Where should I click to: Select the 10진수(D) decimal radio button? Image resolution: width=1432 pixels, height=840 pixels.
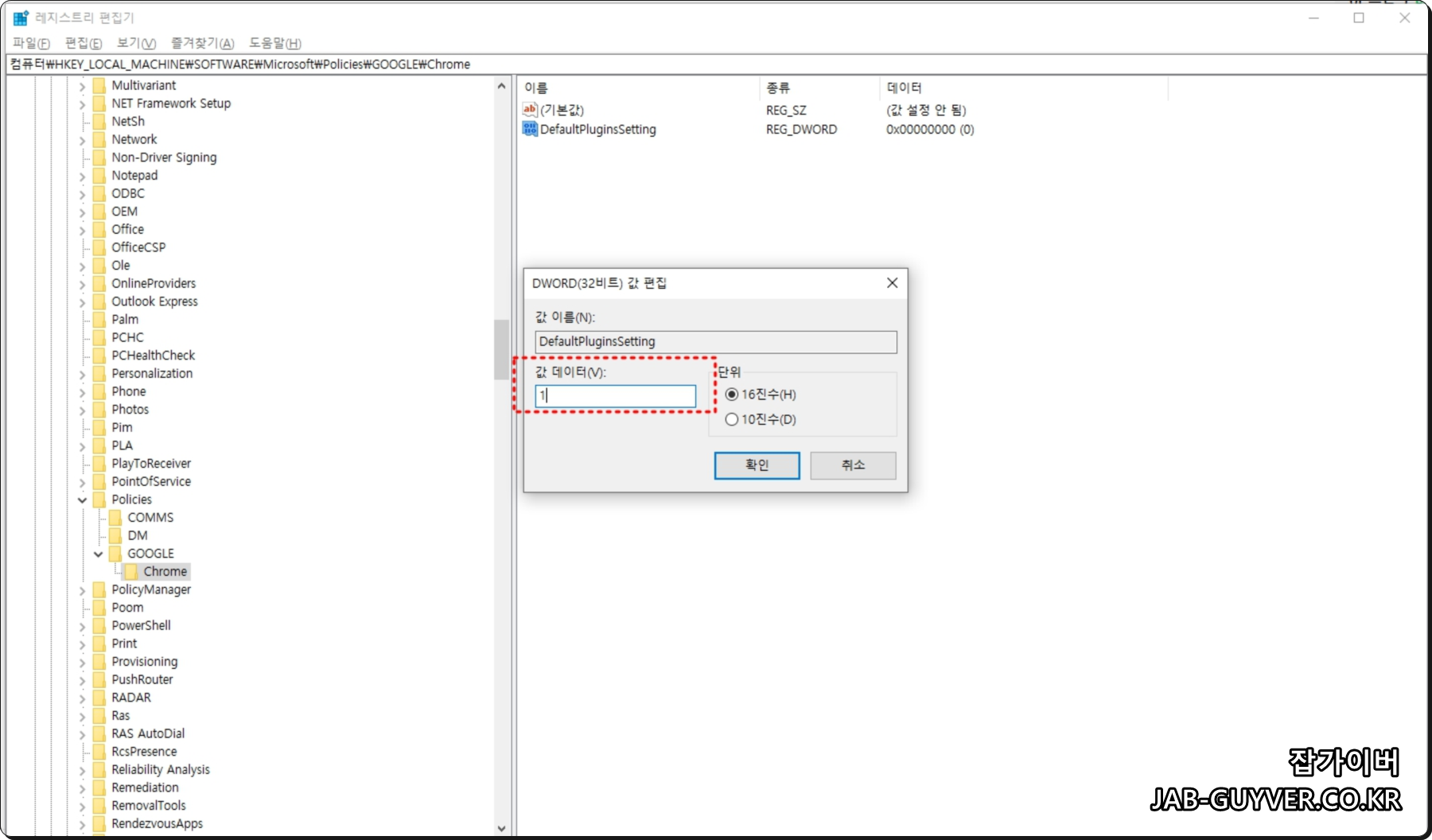coord(732,419)
